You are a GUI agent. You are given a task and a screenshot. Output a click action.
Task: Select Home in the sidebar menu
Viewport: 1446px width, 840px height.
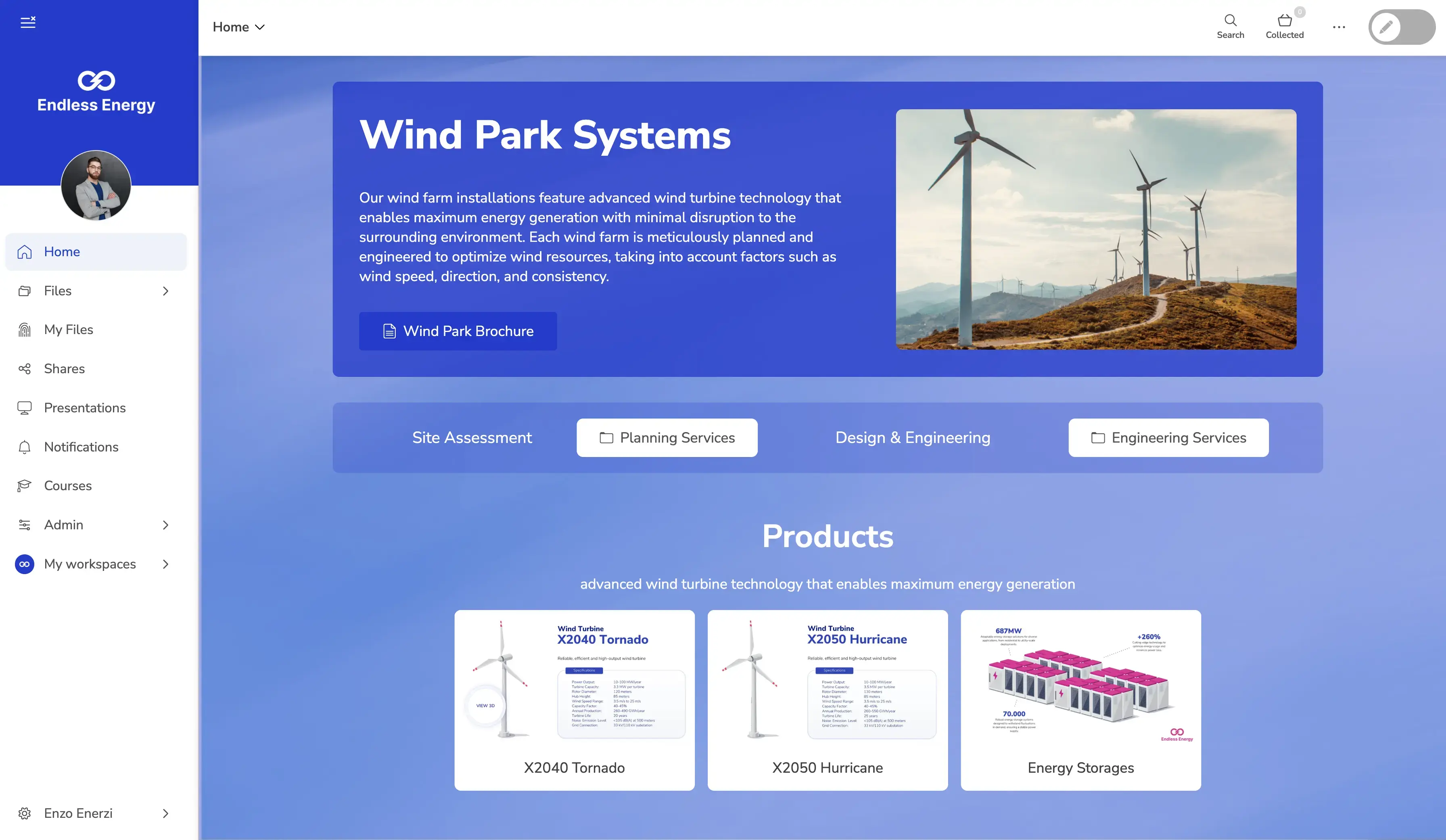point(62,252)
